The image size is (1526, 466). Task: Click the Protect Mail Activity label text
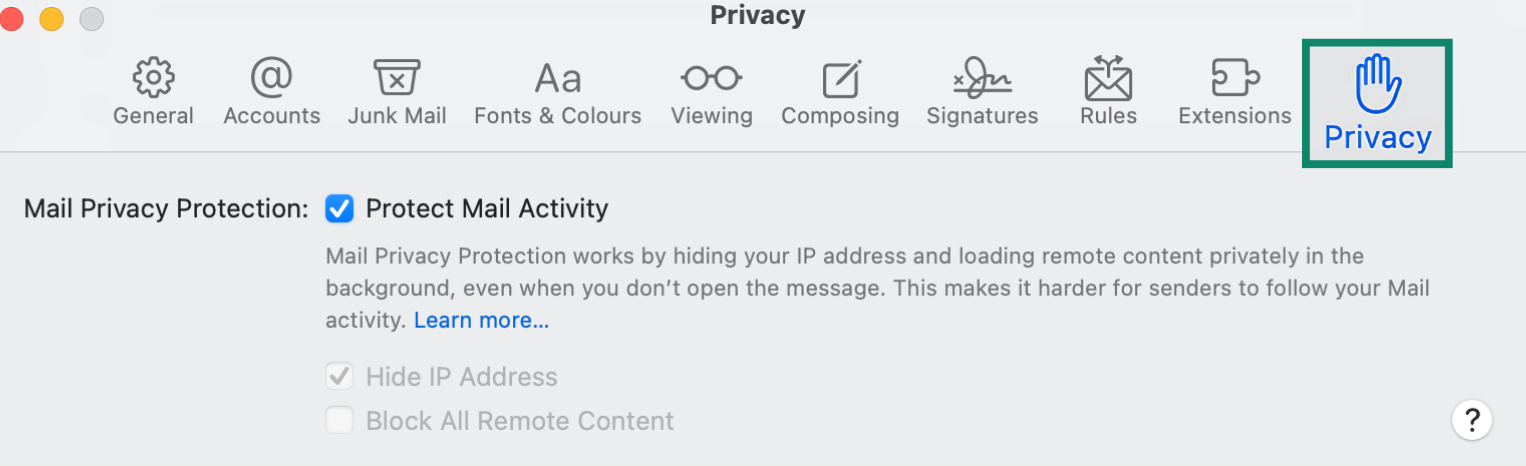(487, 209)
